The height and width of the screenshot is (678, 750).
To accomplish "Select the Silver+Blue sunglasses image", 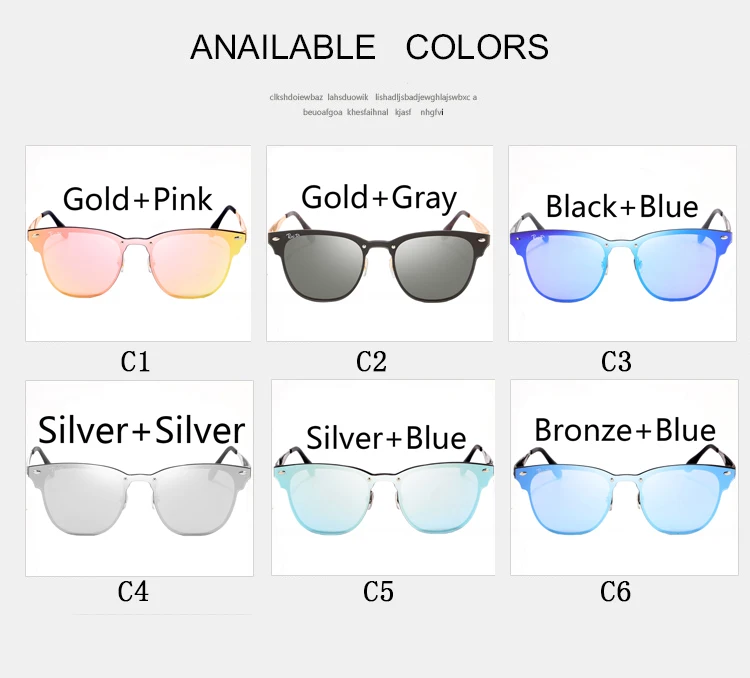I will [x=383, y=478].
